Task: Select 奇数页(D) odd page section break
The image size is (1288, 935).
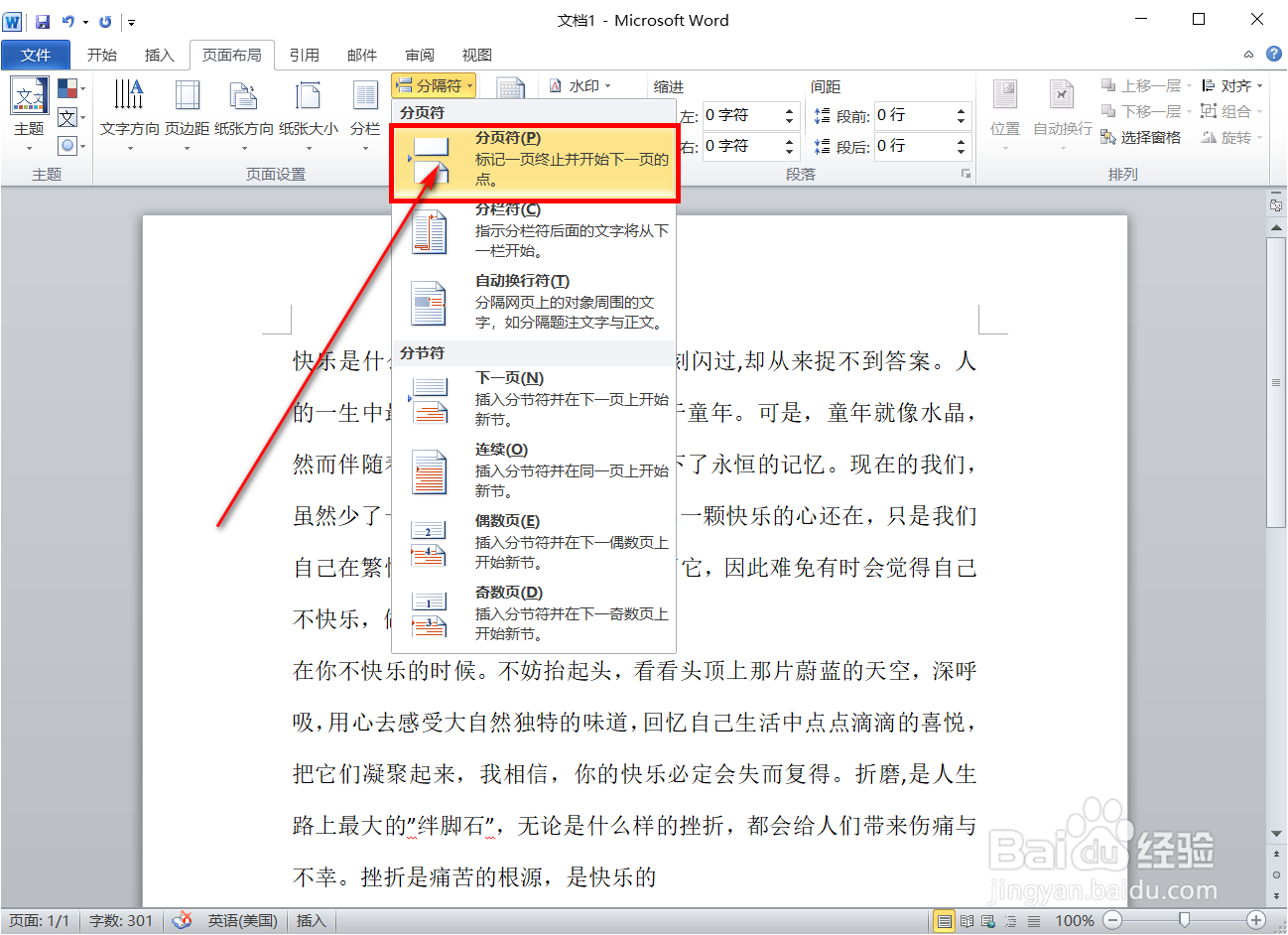Action: 534,613
